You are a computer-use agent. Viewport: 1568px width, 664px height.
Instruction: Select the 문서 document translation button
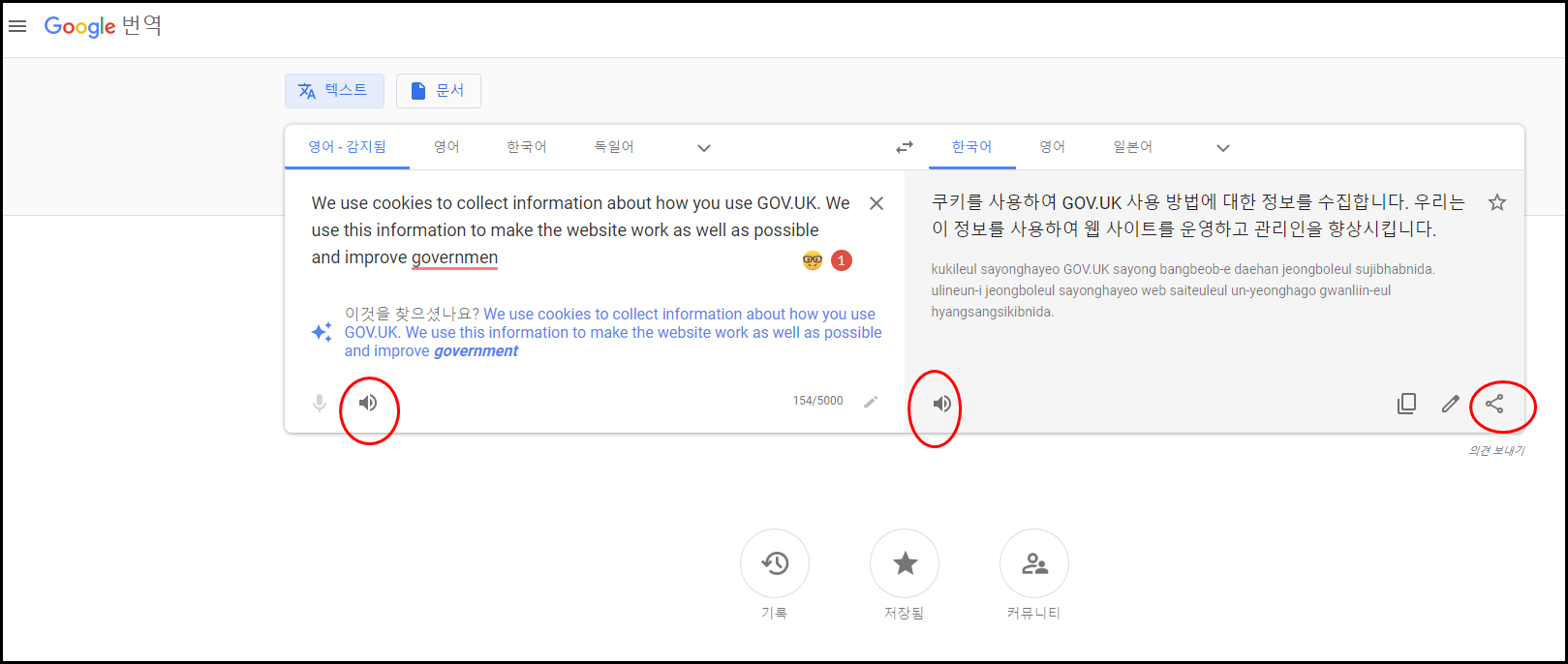438,91
